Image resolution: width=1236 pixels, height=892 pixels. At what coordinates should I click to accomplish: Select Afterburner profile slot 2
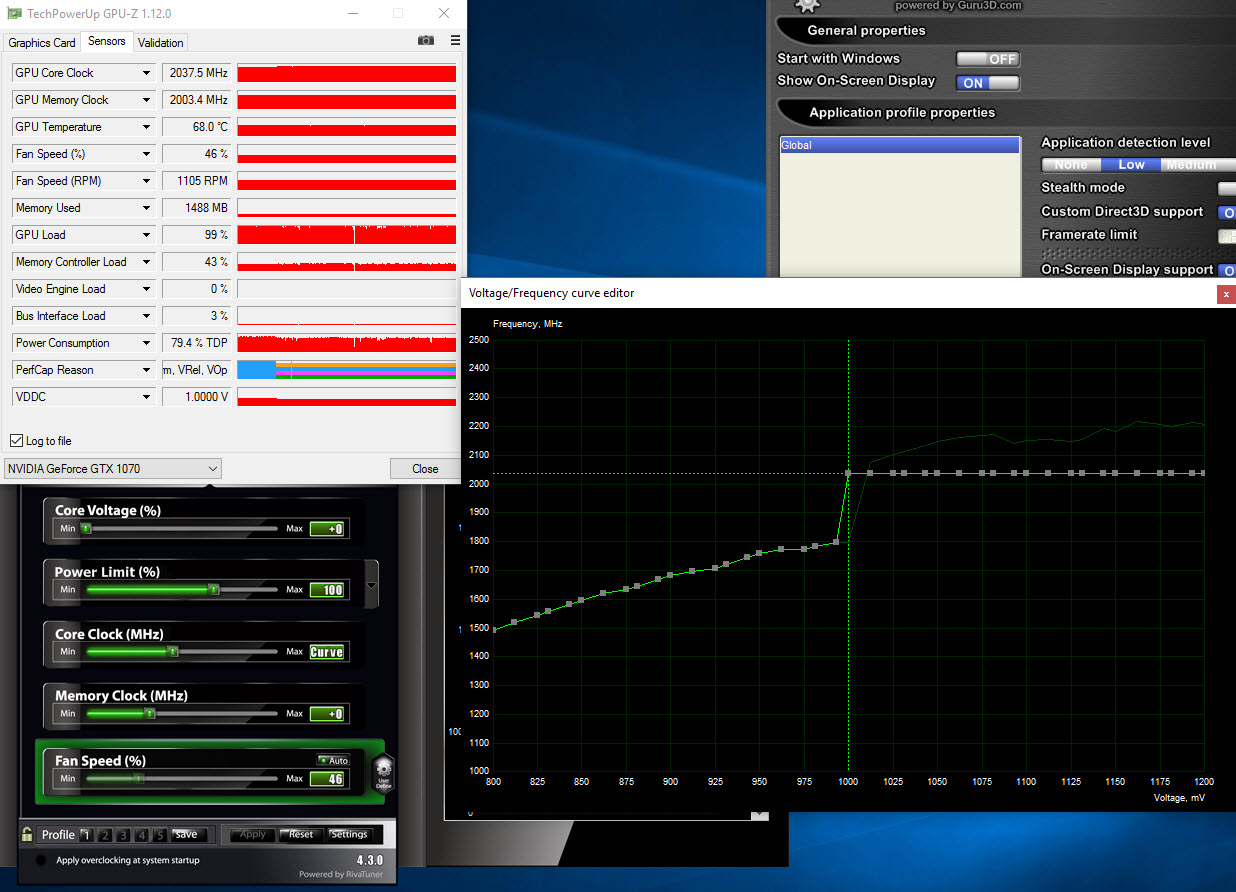click(104, 835)
